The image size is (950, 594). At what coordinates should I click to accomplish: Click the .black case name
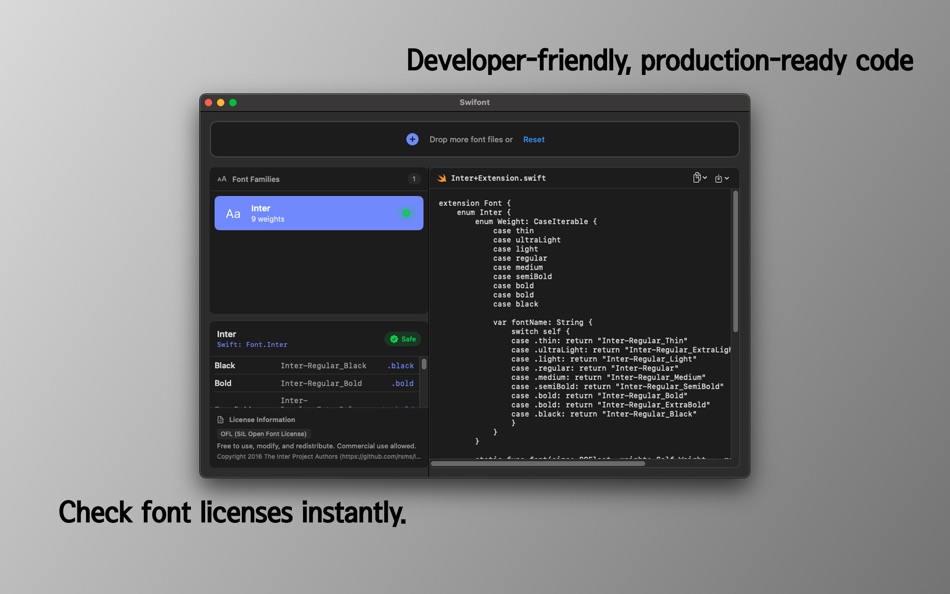coord(400,365)
